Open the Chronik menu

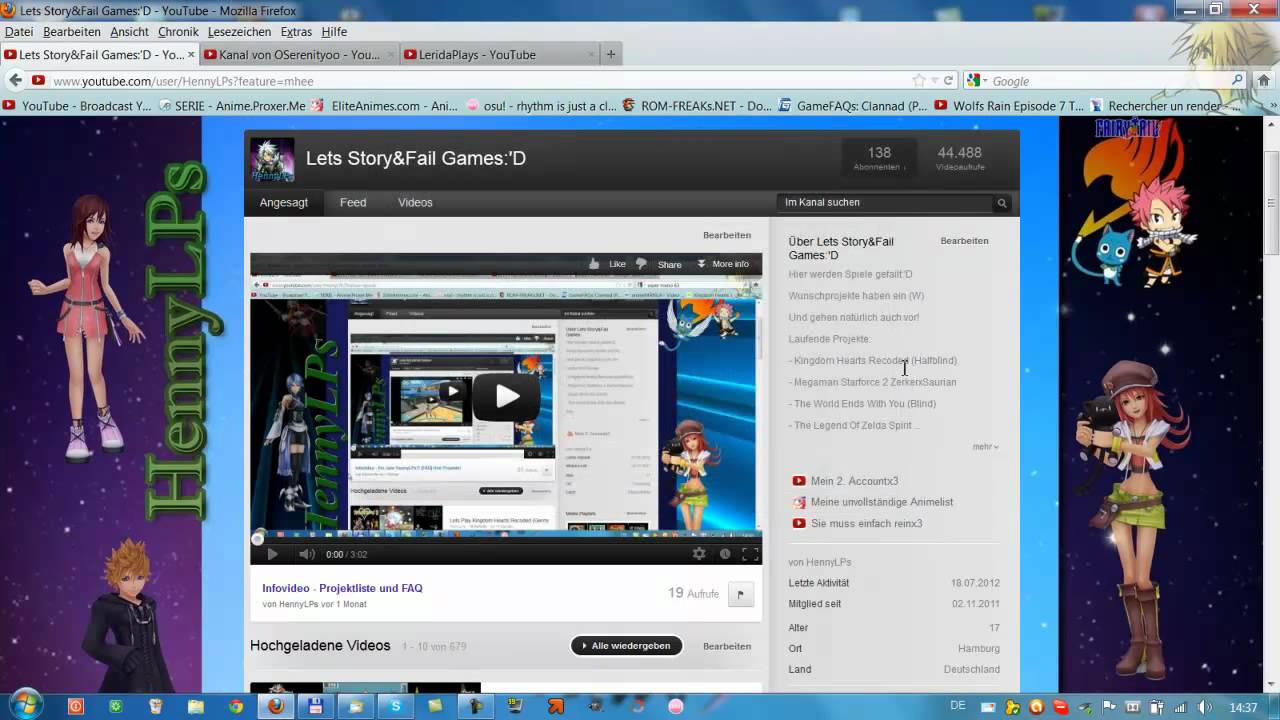tap(178, 32)
